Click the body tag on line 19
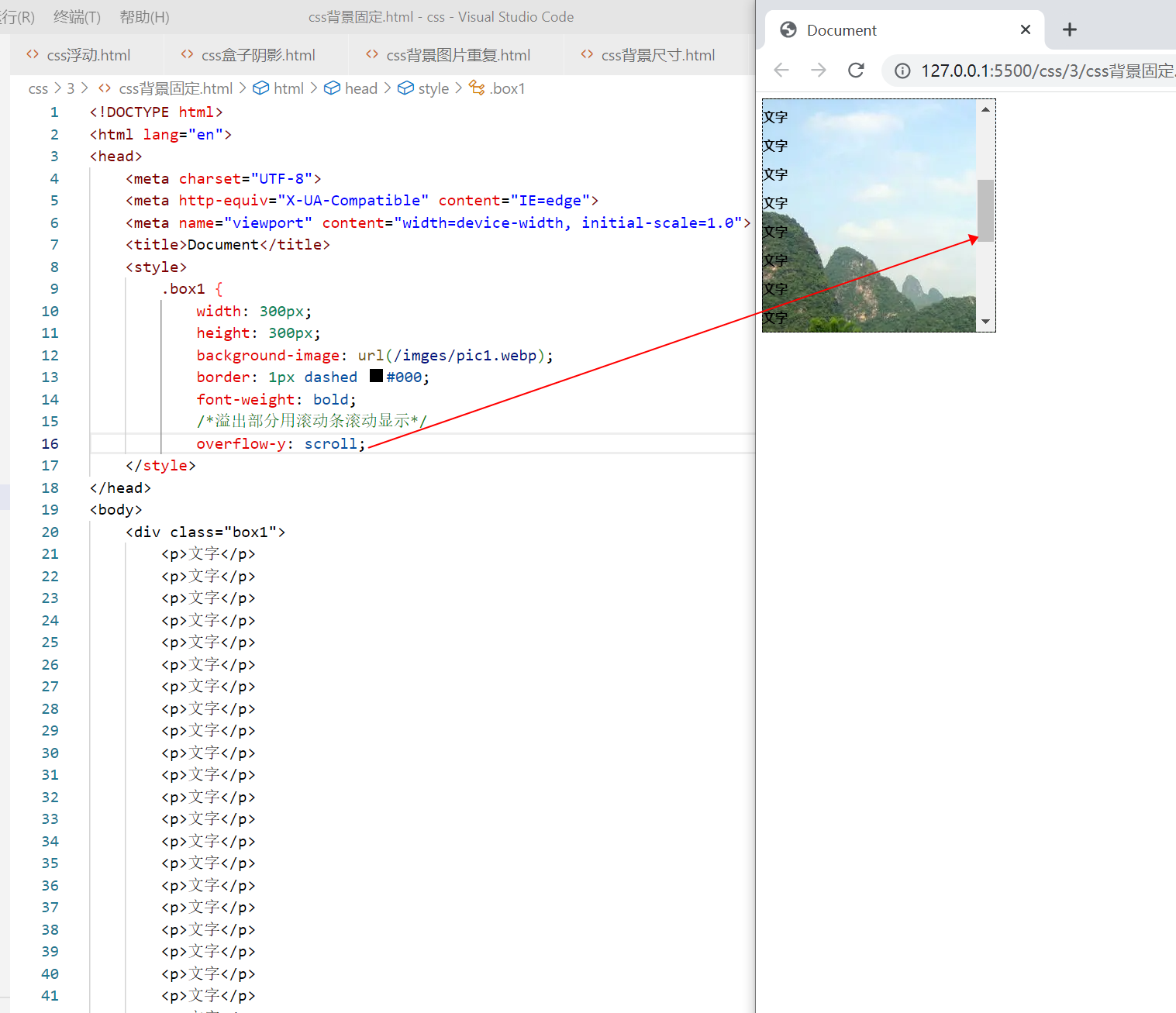 (x=116, y=510)
